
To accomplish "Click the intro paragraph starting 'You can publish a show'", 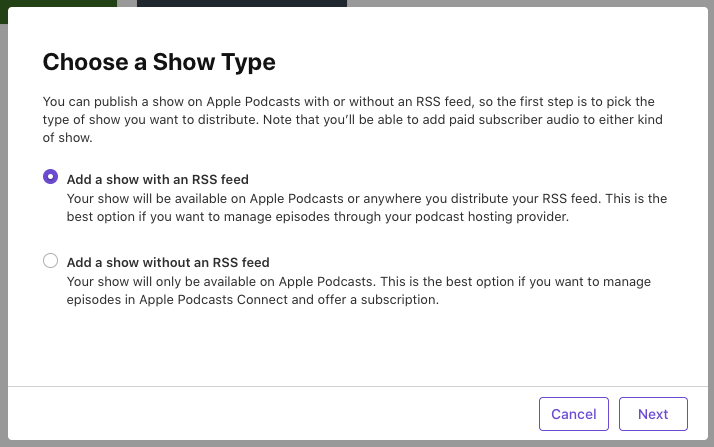I will 353,119.
